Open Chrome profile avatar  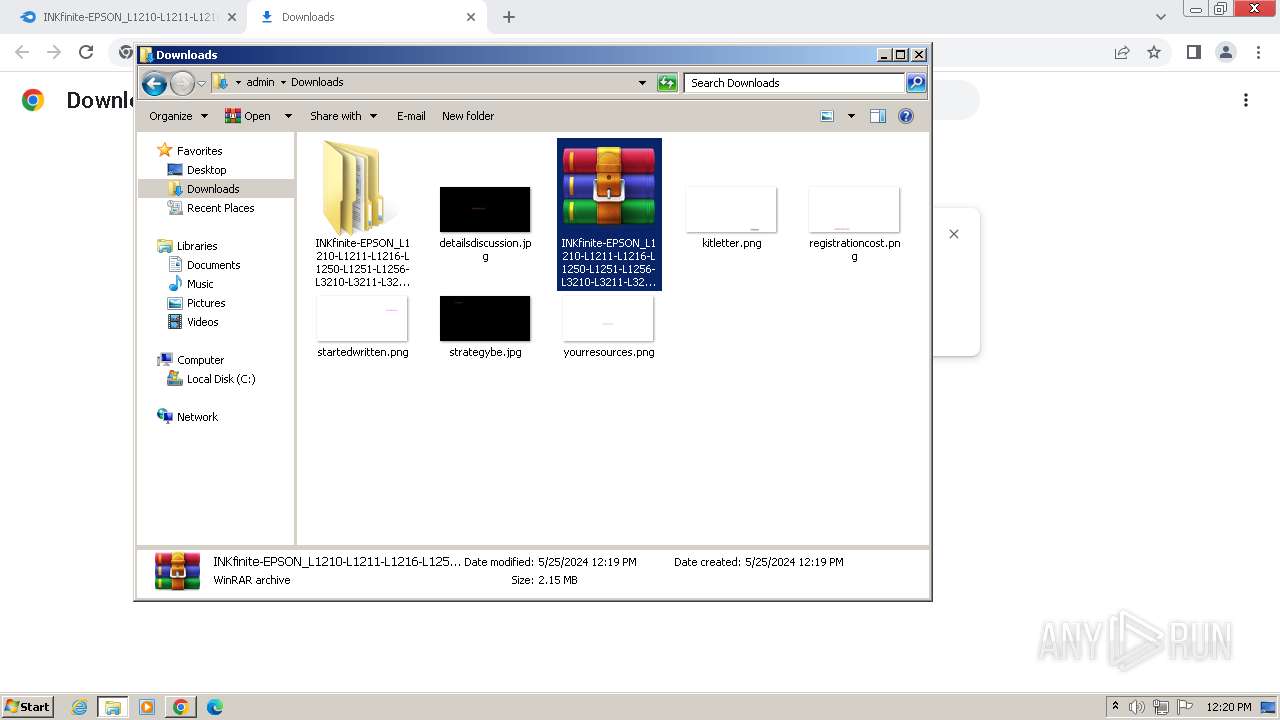(x=1225, y=52)
